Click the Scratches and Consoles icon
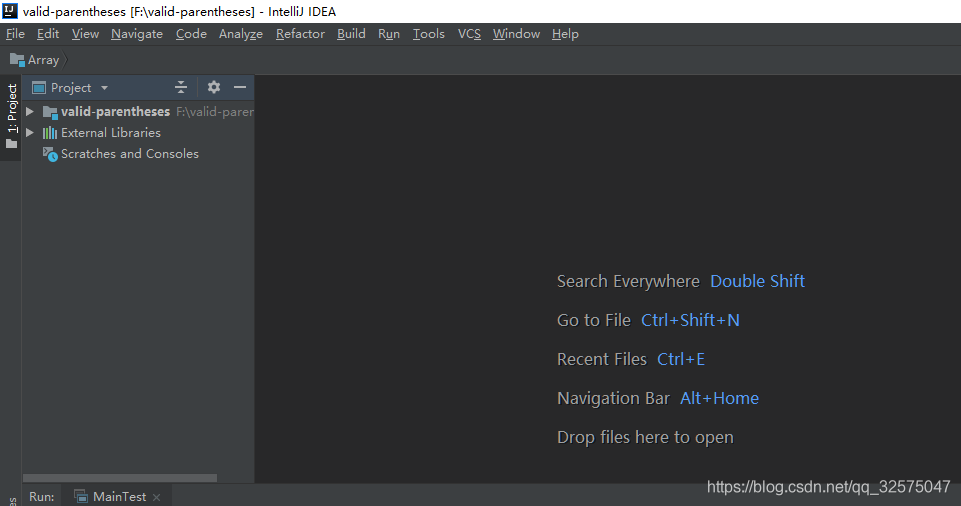The width and height of the screenshot is (961, 506). 50,154
